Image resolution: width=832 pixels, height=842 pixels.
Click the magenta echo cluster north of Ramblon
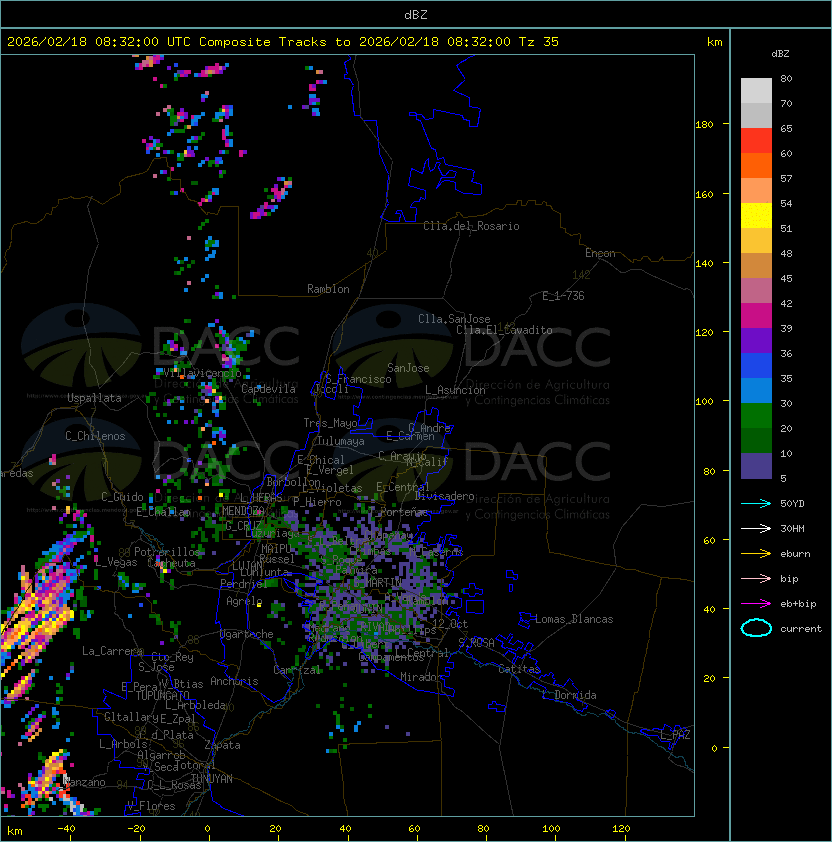(272, 198)
